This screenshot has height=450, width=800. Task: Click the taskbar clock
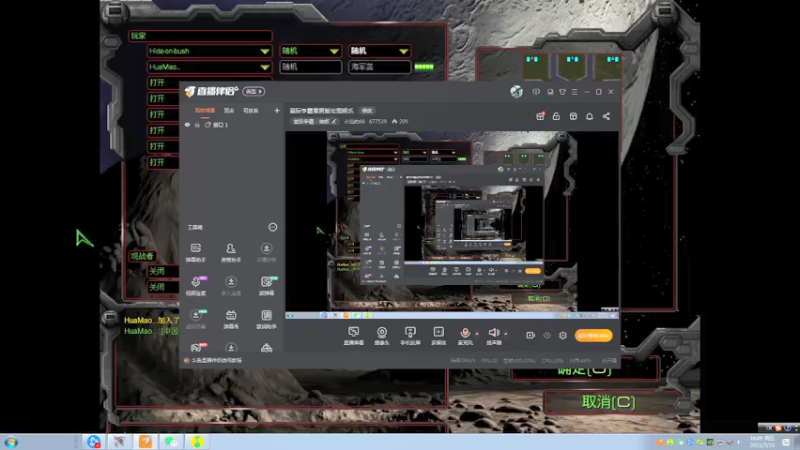(762, 442)
